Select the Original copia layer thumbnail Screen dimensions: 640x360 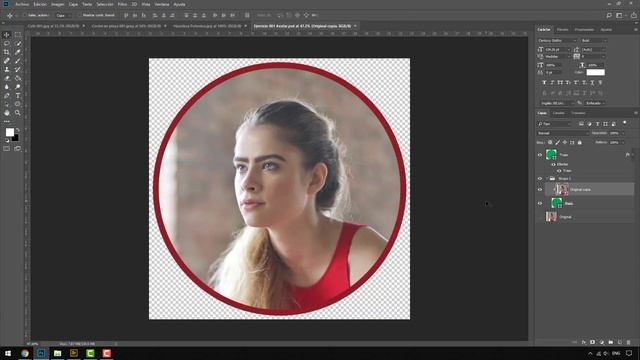(x=562, y=189)
